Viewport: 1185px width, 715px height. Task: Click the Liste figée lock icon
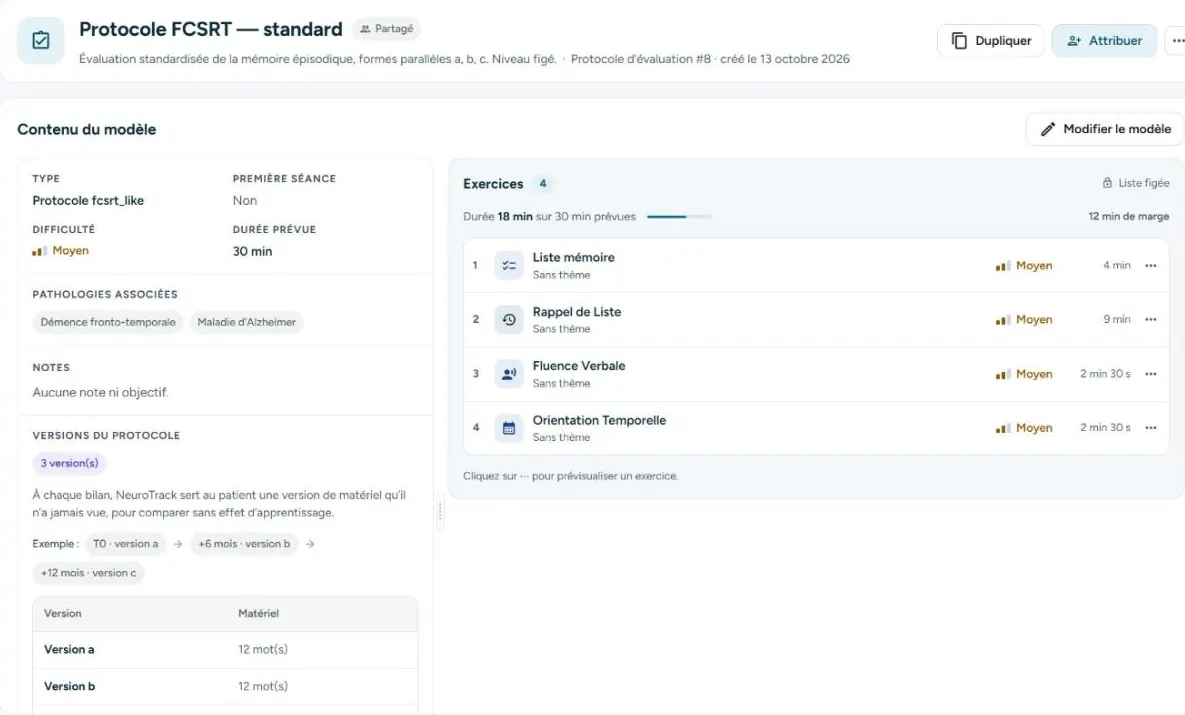coord(1107,183)
